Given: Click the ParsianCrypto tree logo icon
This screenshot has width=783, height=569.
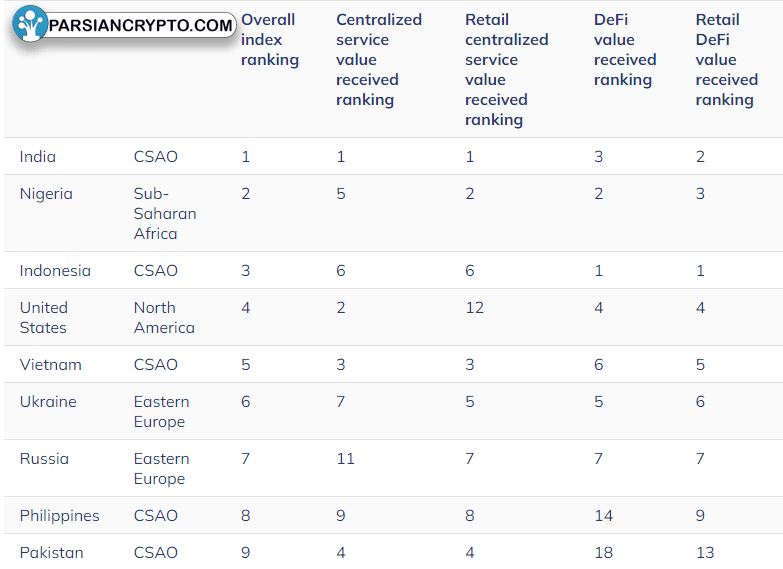Looking at the screenshot, I should tap(30, 23).
